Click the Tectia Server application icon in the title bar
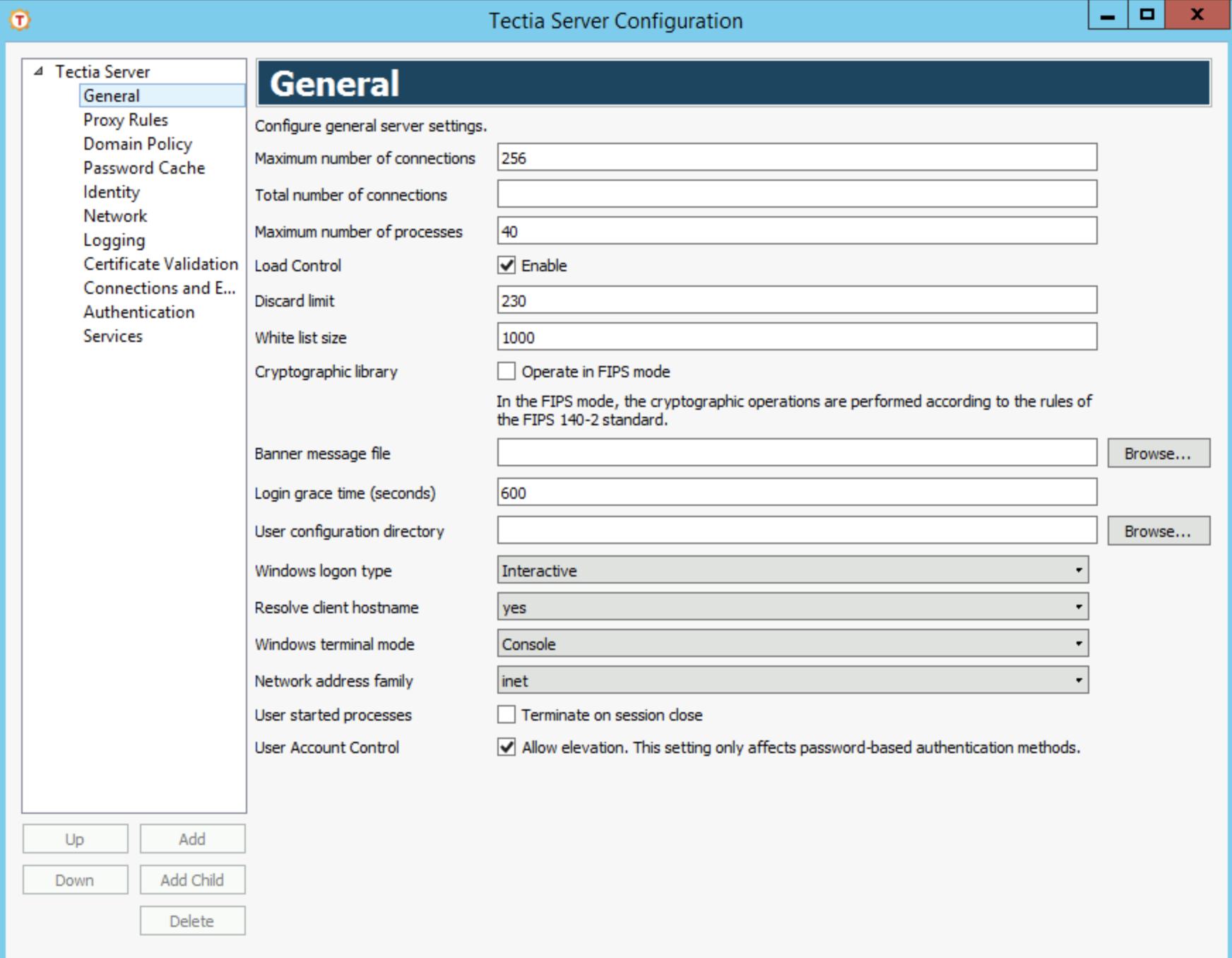This screenshot has width=1232, height=958. (x=19, y=20)
